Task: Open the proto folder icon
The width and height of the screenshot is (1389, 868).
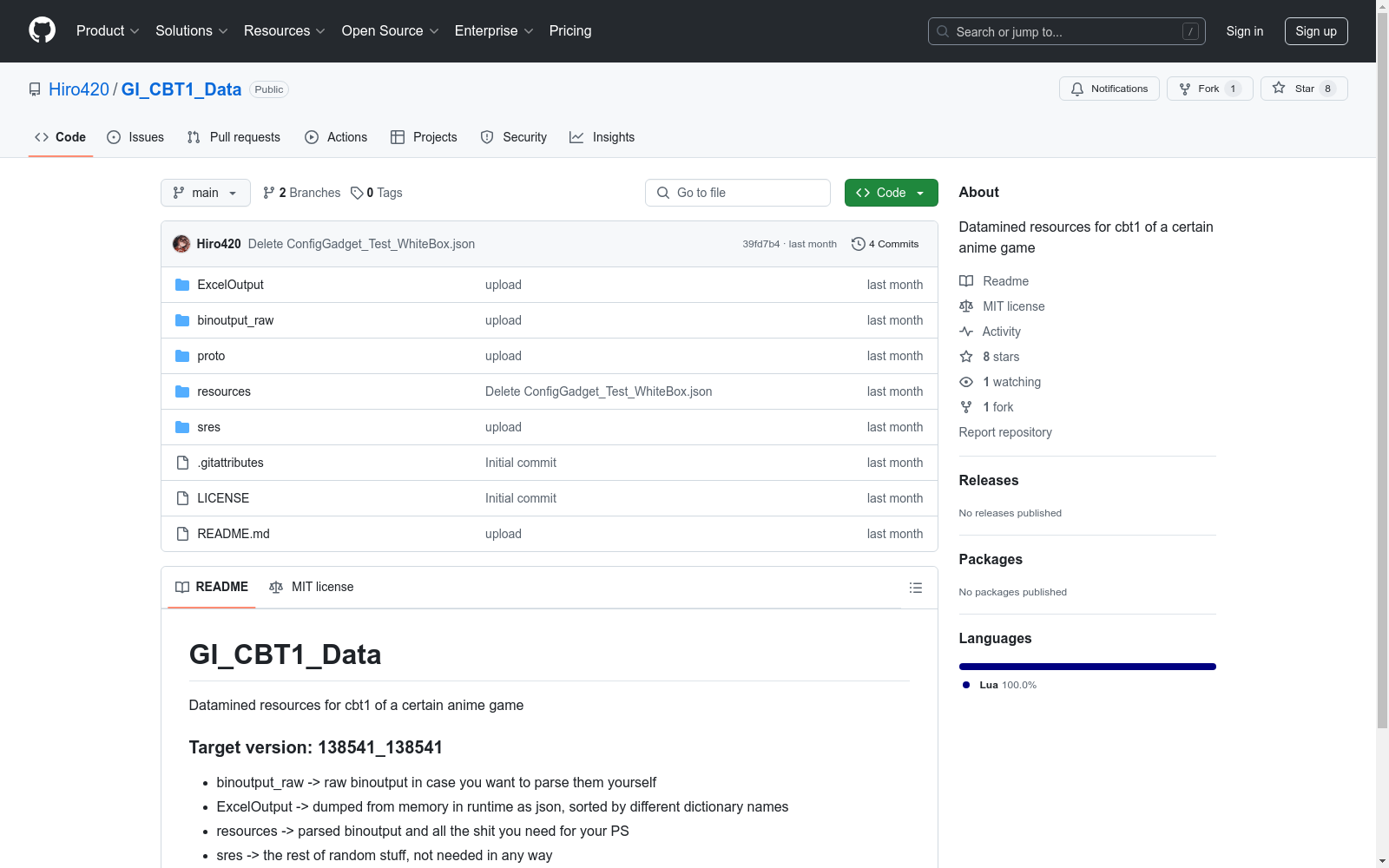Action: coord(182,356)
